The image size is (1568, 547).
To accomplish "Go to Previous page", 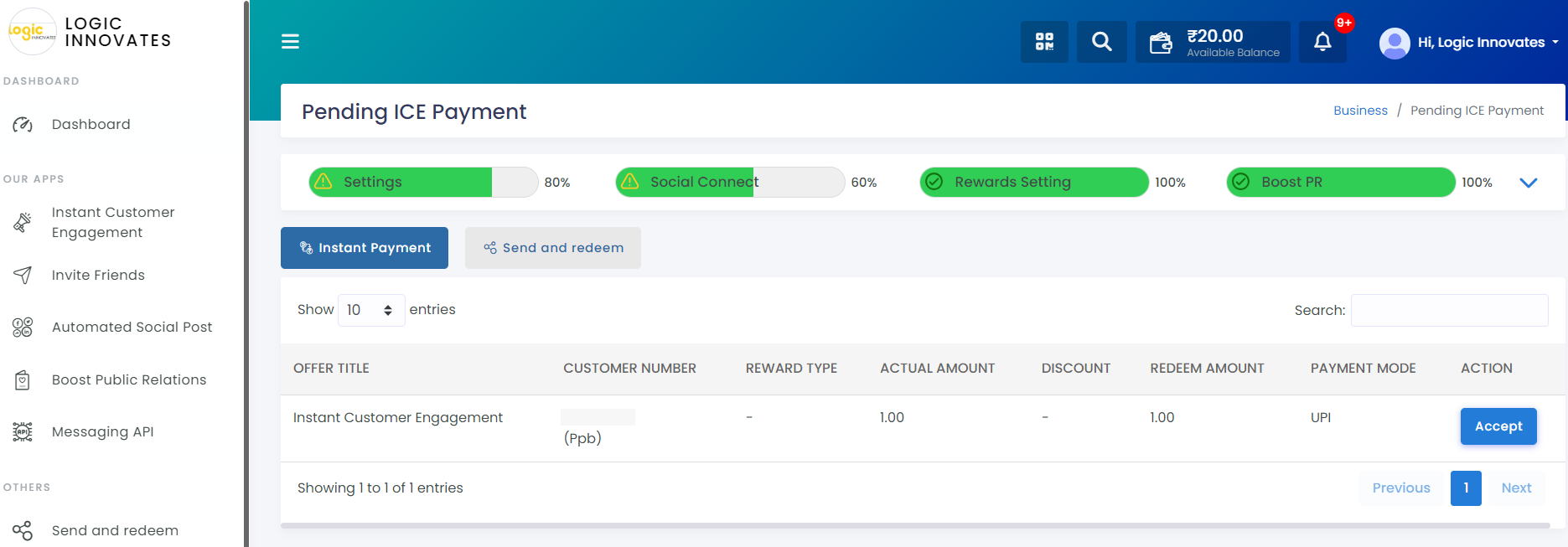I will click(1401, 488).
